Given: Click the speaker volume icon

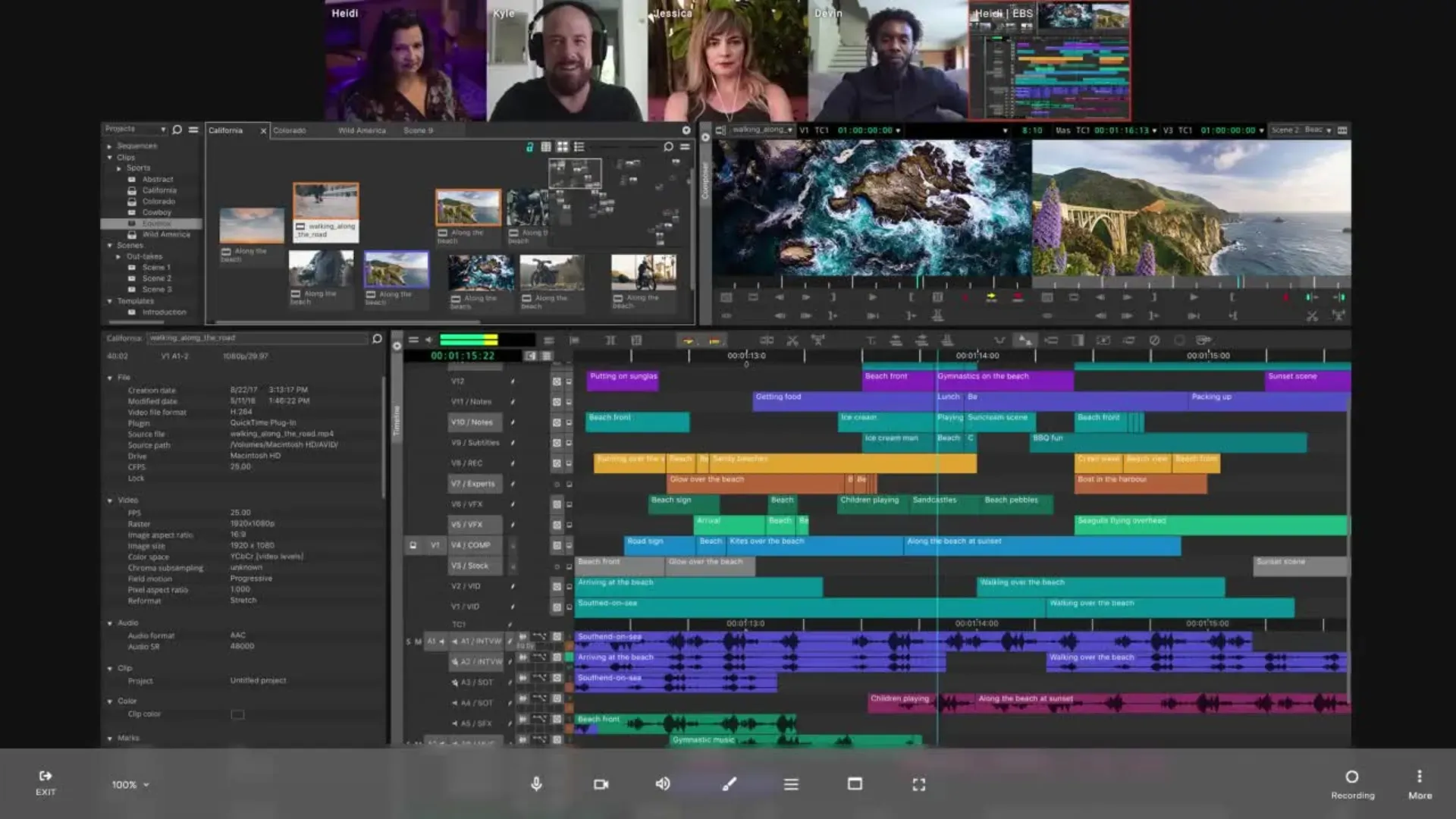Looking at the screenshot, I should click(663, 783).
